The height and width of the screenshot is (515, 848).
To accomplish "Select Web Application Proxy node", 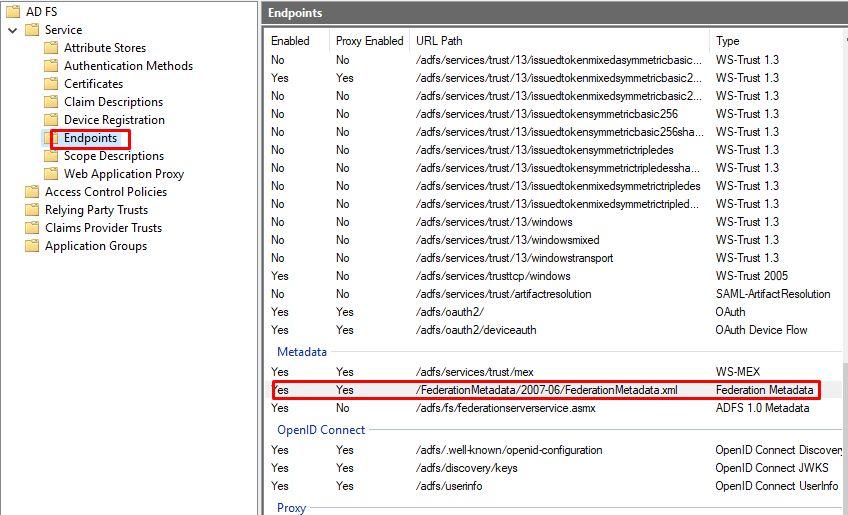I will (124, 174).
